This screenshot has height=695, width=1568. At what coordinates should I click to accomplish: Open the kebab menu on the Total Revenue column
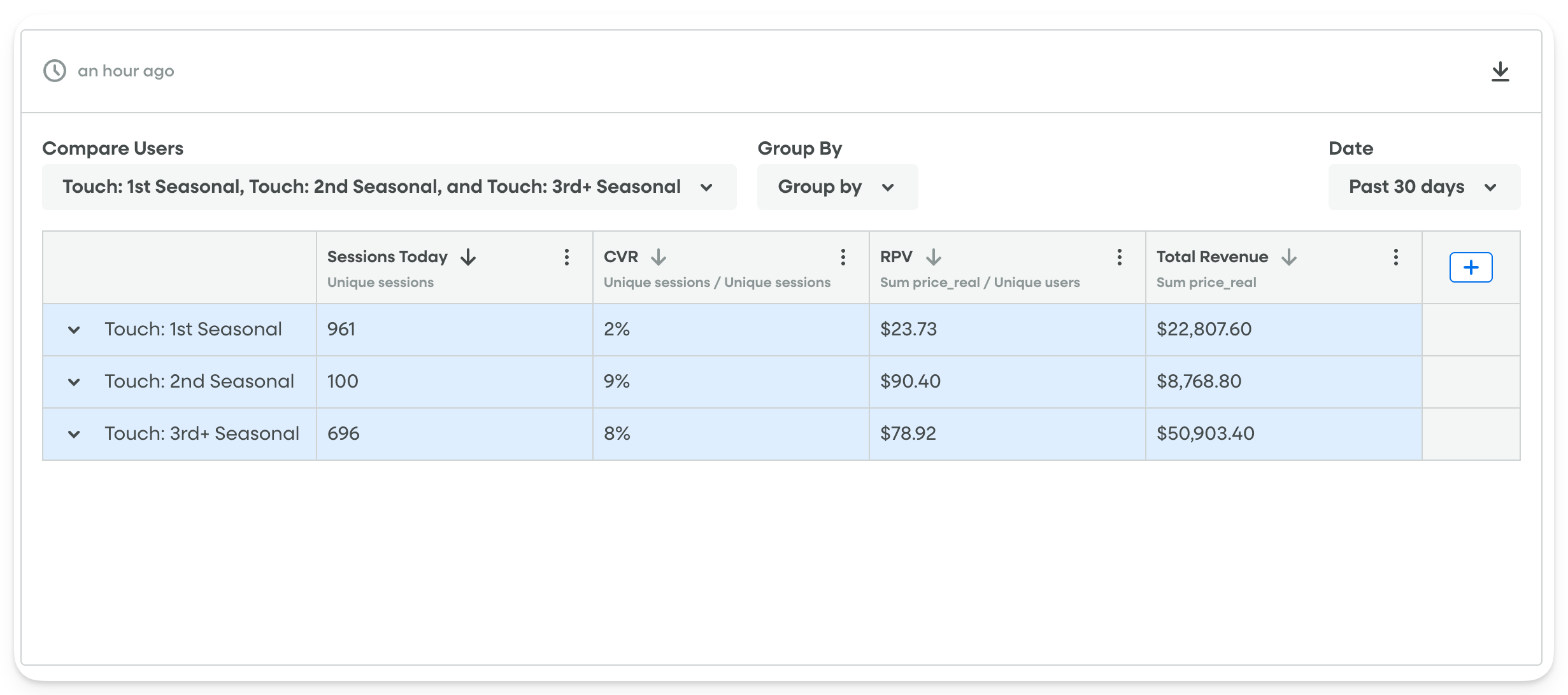1395,257
